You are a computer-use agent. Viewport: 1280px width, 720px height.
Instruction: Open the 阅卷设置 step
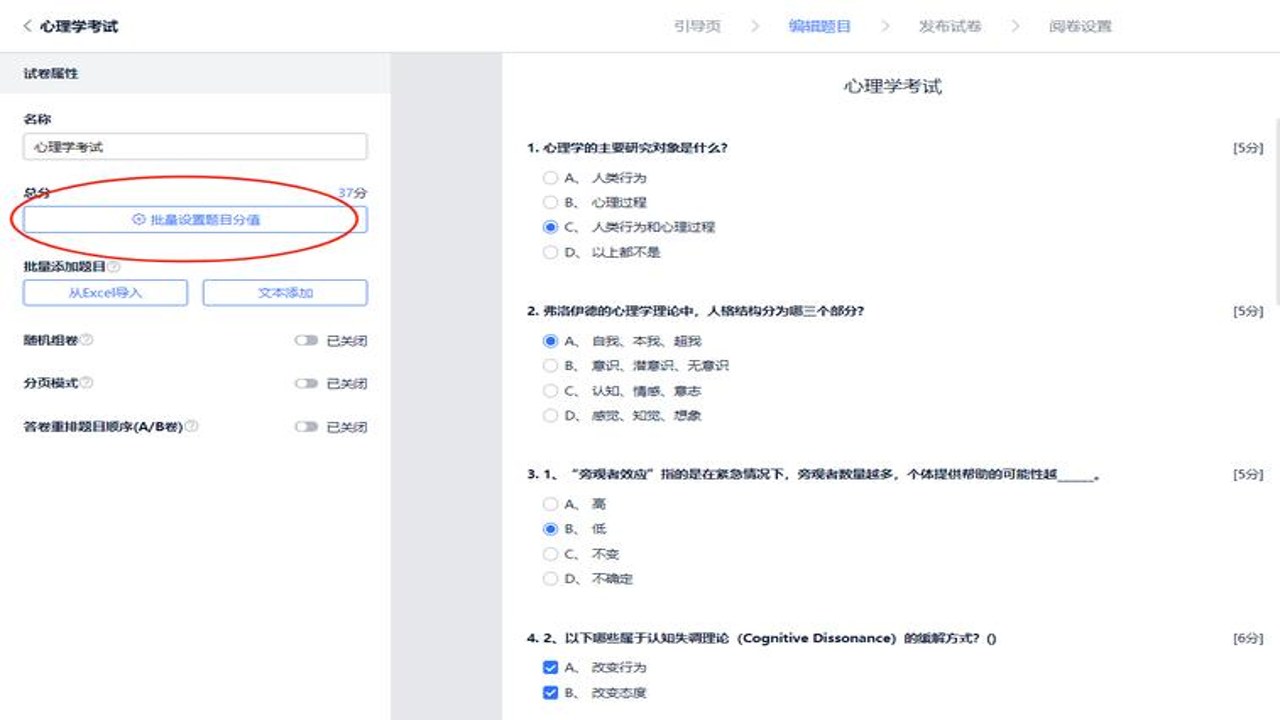click(1080, 26)
